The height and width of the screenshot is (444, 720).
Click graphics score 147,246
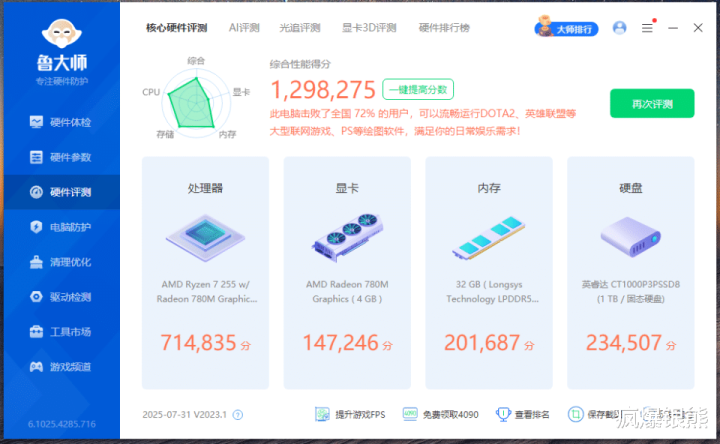tap(340, 343)
